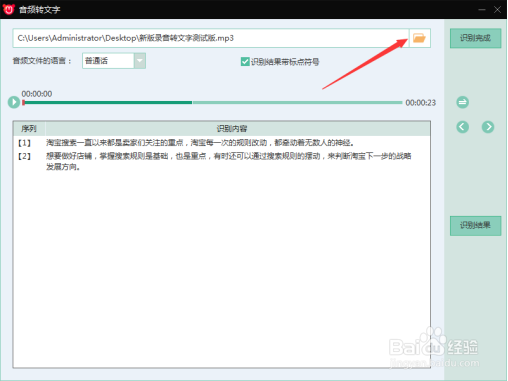Select result row 【2】 about 想要做好店铺

(x=222, y=161)
